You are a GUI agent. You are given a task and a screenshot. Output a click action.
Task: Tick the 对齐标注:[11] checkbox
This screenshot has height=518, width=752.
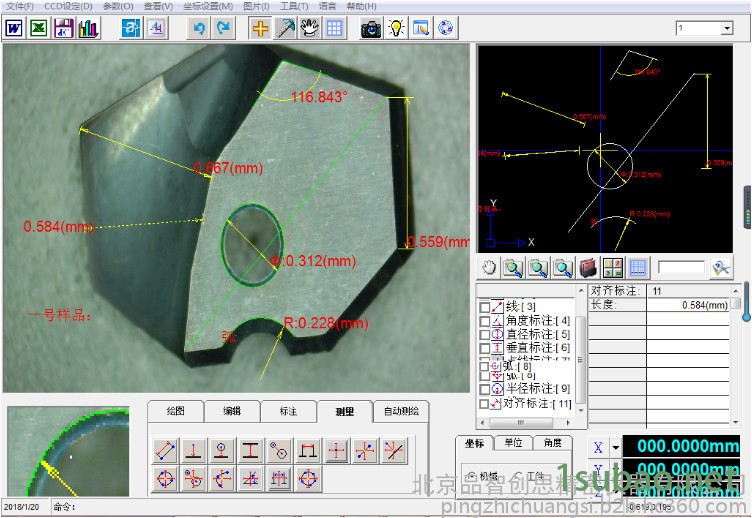click(485, 404)
